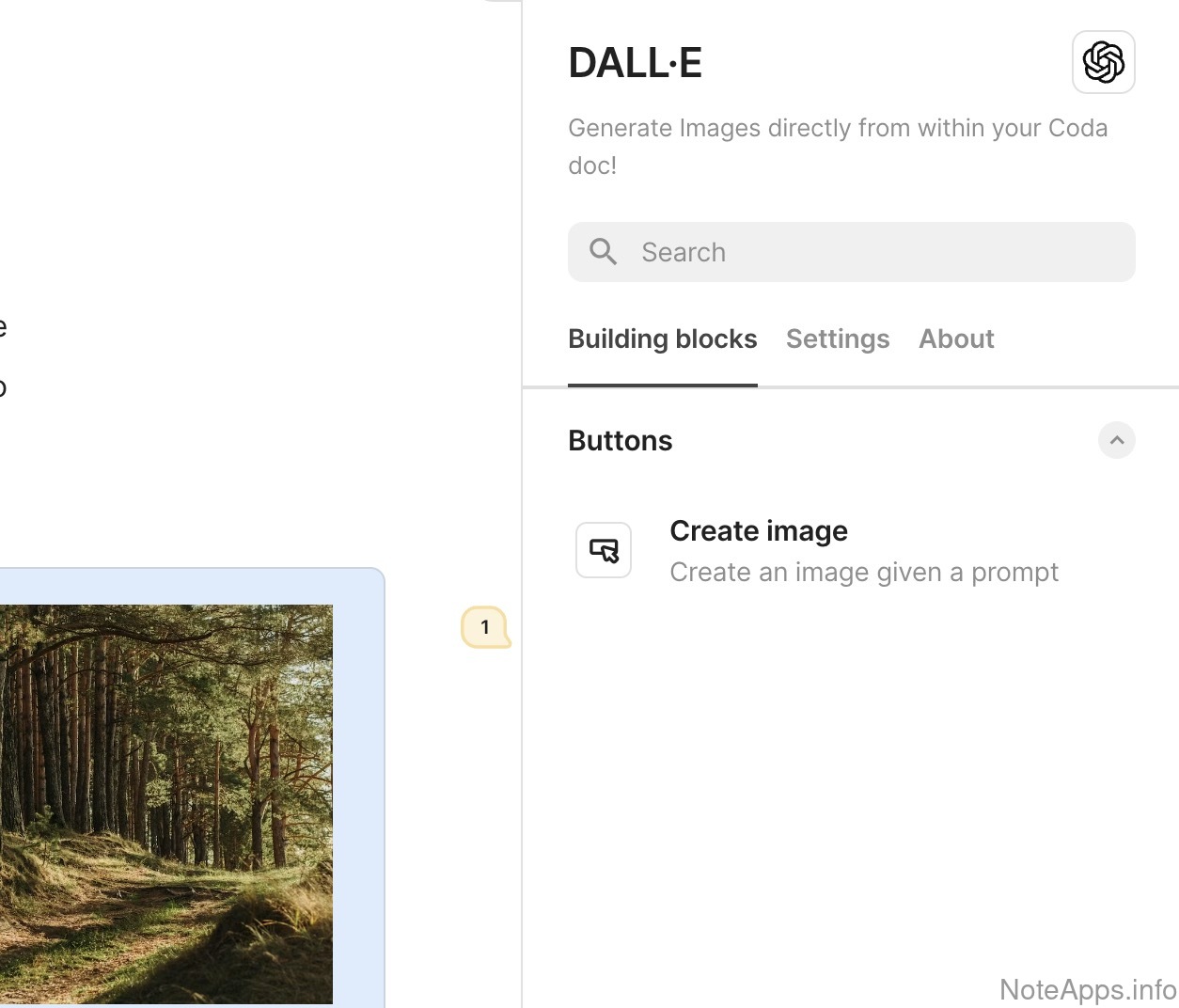Viewport: 1179px width, 1008px height.
Task: Collapse the Buttons section with chevron
Action: (1116, 440)
